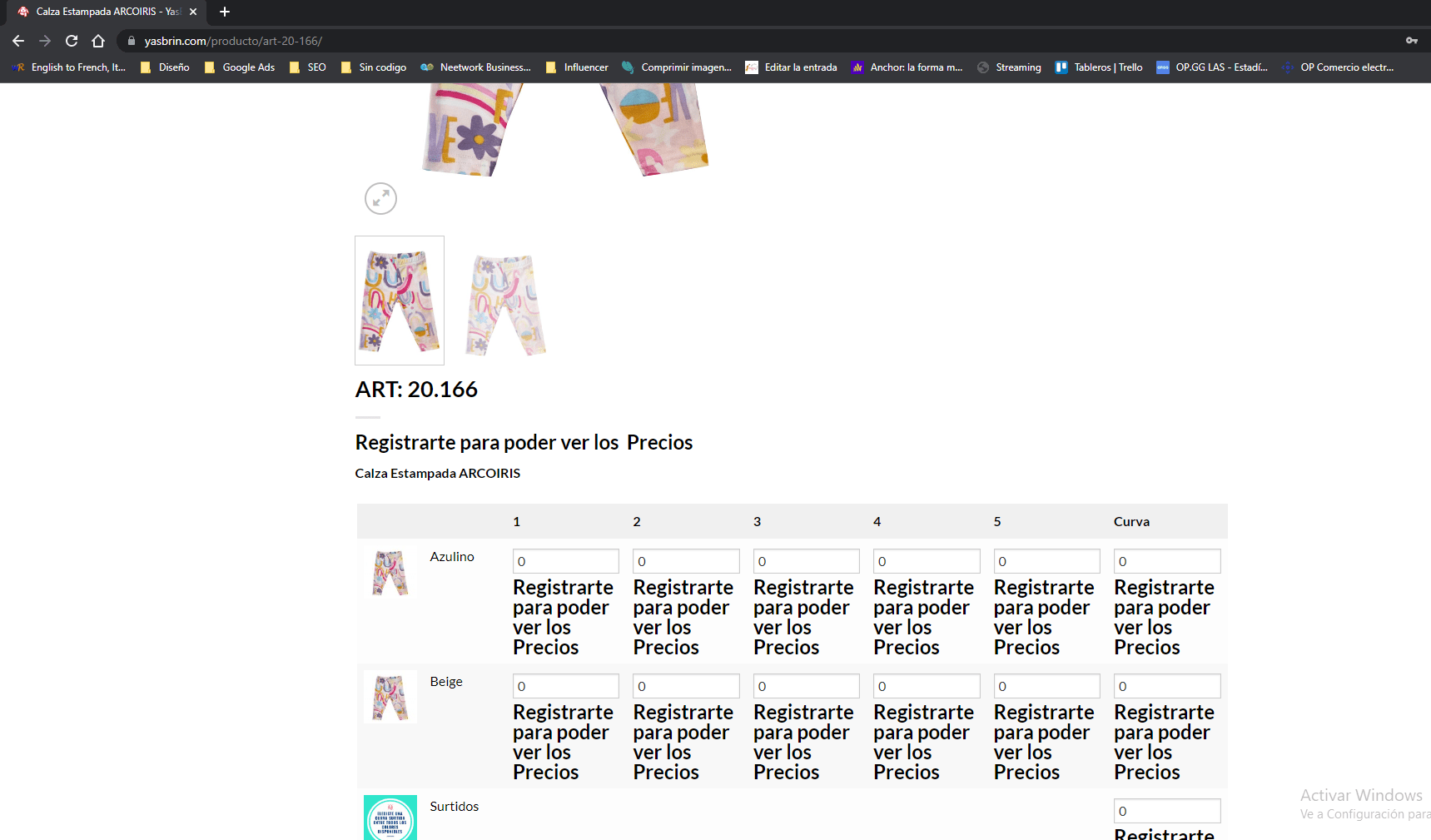The height and width of the screenshot is (840, 1431).
Task: Go back to the previous page
Action: pos(18,41)
